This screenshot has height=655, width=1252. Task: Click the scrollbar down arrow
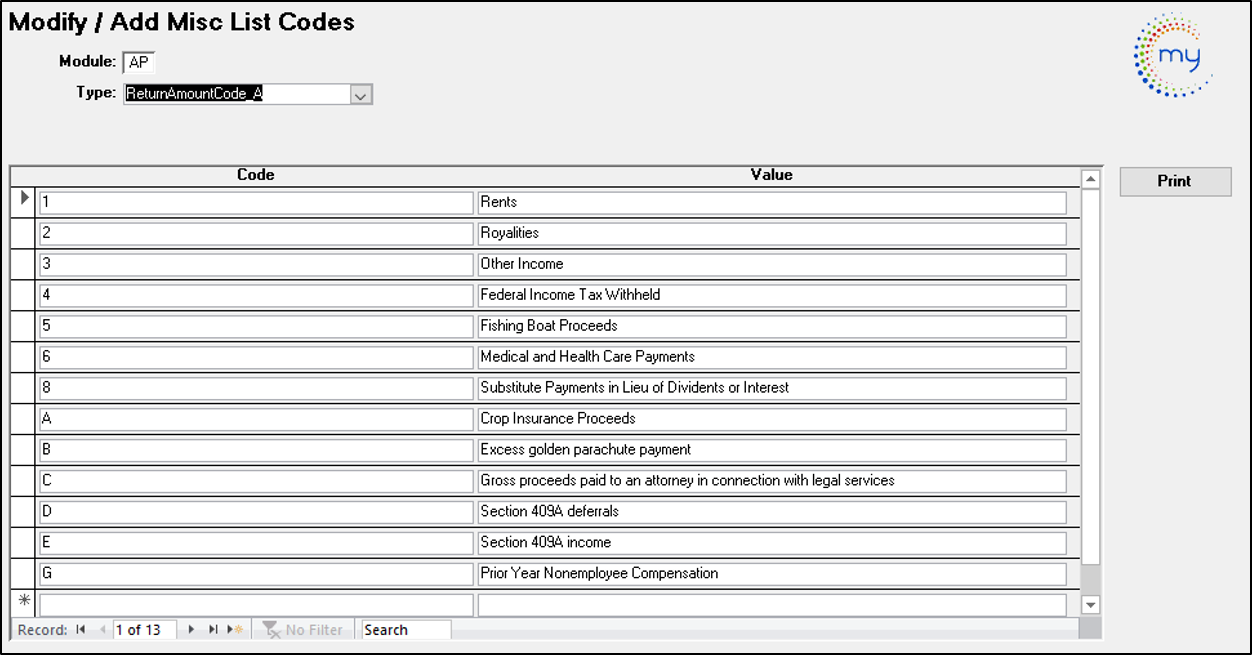click(1091, 605)
